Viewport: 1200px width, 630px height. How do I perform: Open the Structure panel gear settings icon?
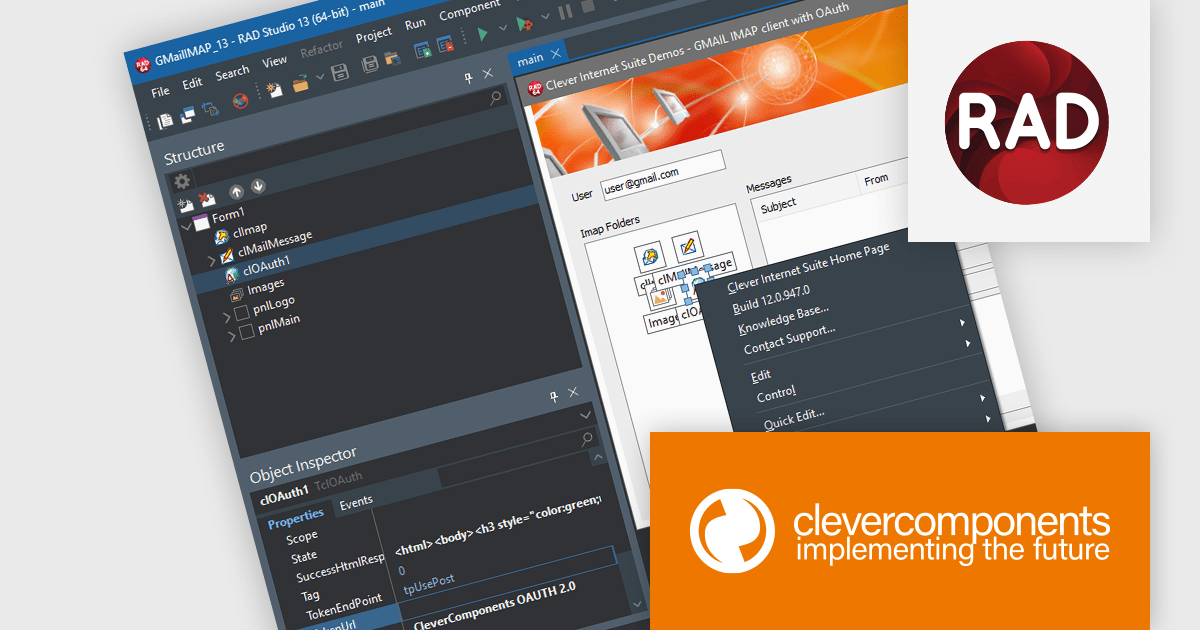pyautogui.click(x=179, y=180)
